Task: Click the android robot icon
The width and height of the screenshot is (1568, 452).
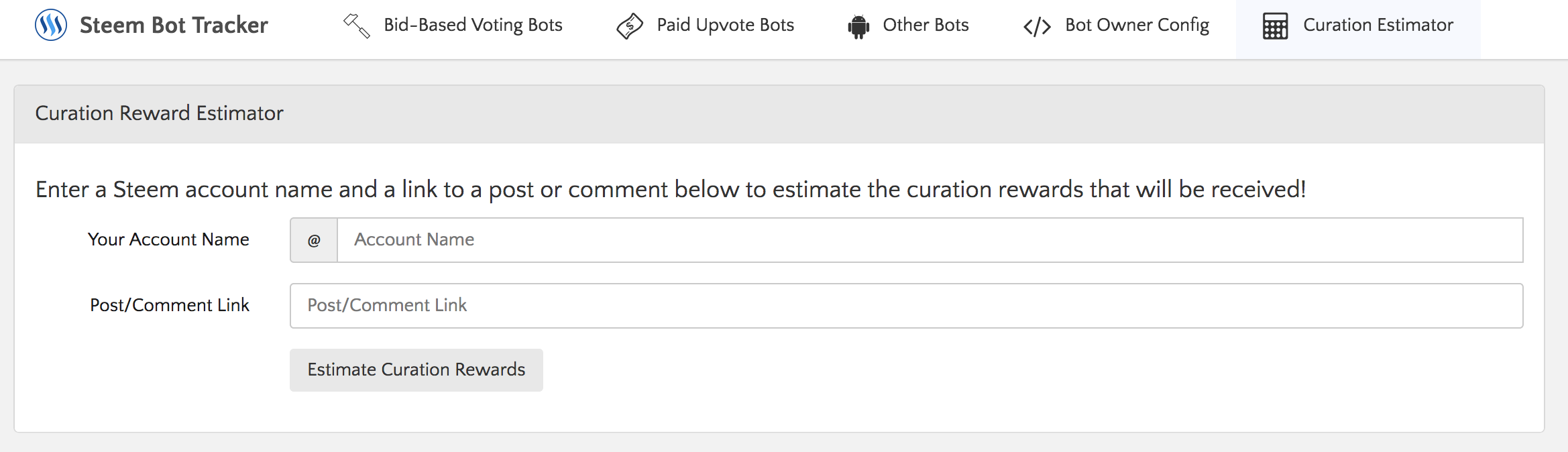Action: pyautogui.click(x=858, y=27)
